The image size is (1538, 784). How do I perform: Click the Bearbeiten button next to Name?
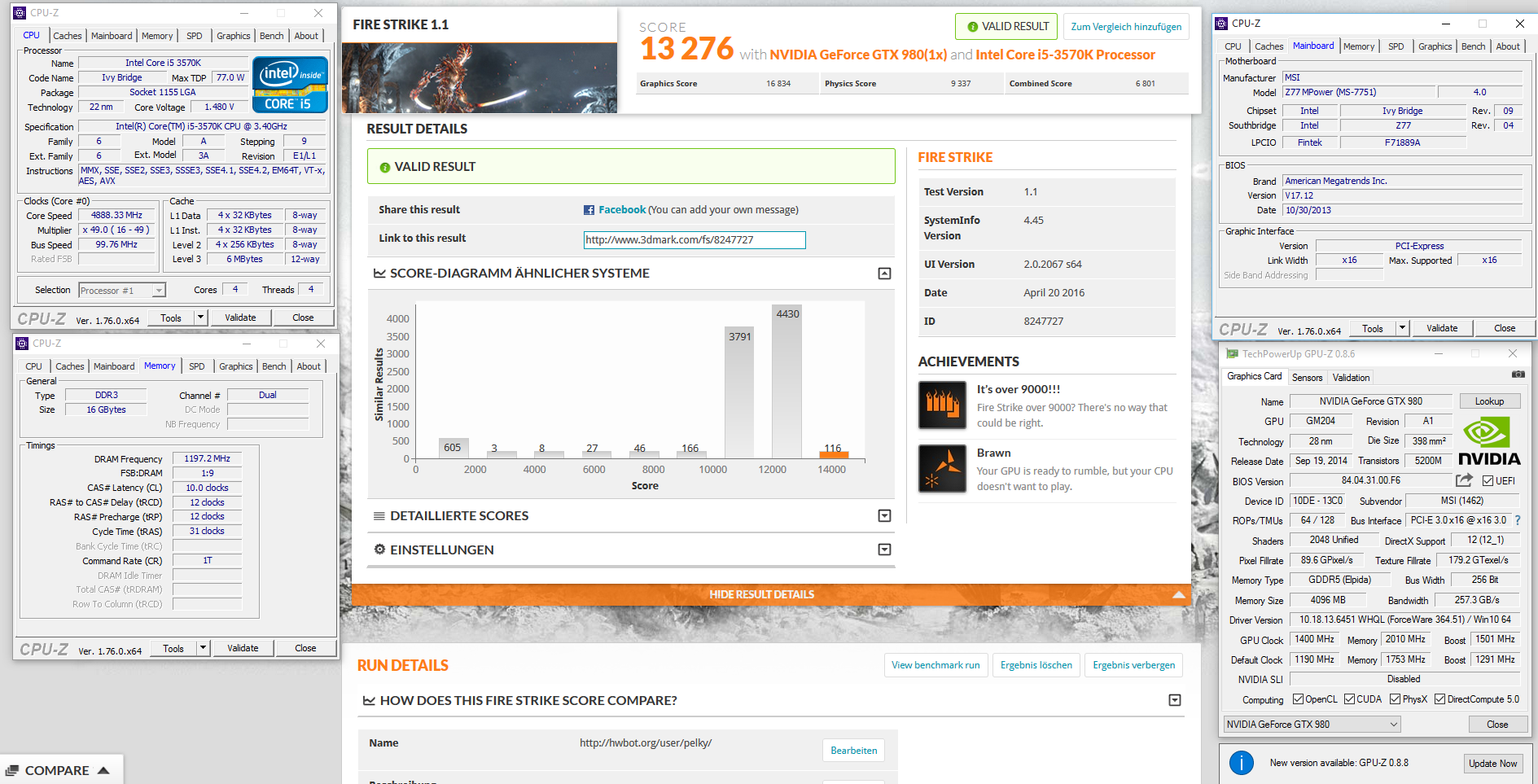pyautogui.click(x=853, y=751)
